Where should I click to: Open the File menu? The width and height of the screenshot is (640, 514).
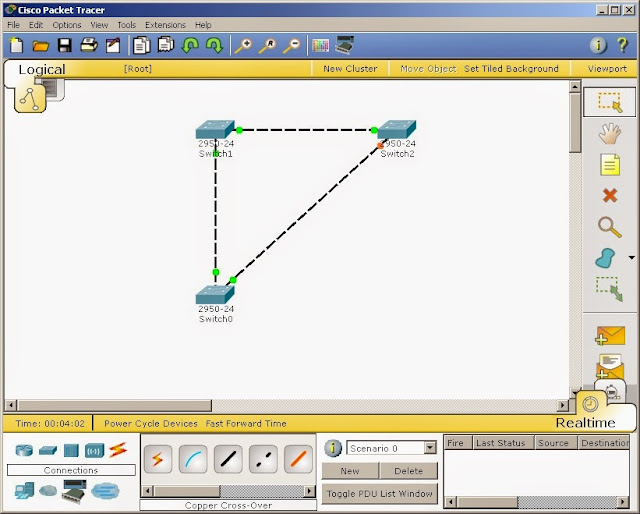(x=13, y=25)
